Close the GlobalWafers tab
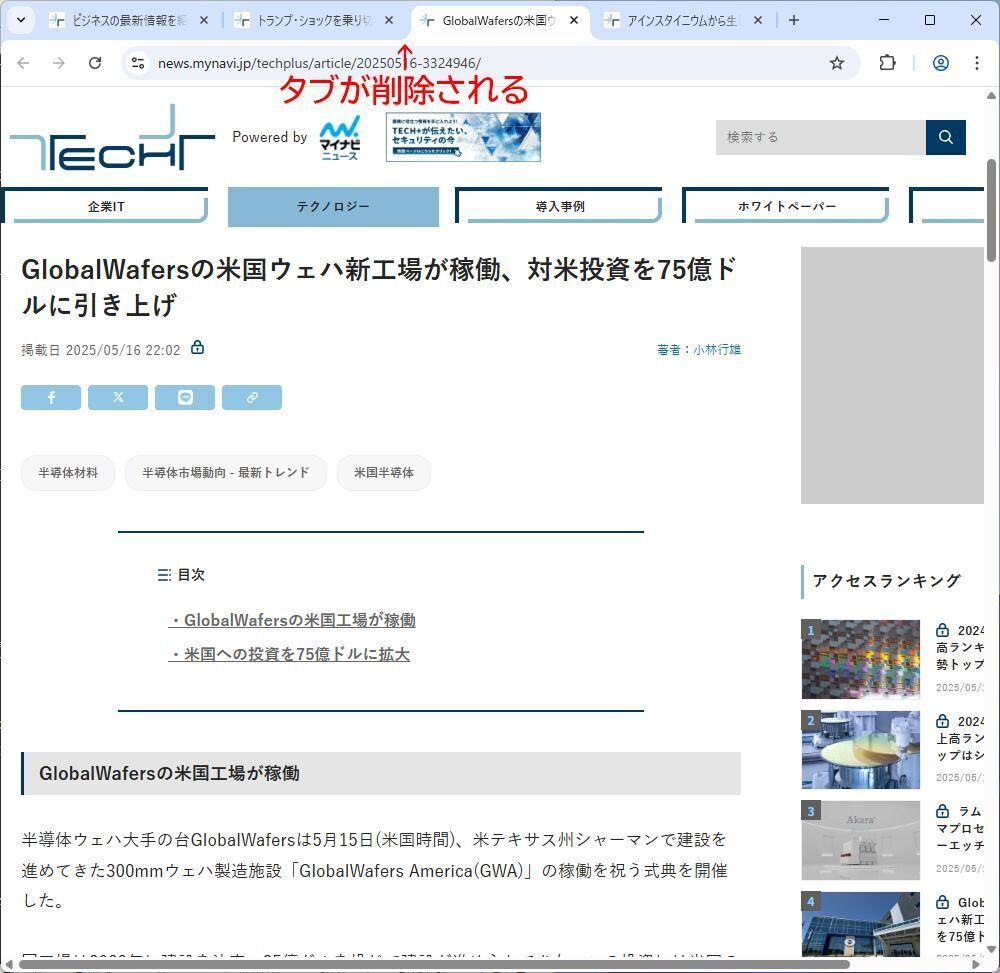Screen dimensions: 1000x973 point(574,20)
